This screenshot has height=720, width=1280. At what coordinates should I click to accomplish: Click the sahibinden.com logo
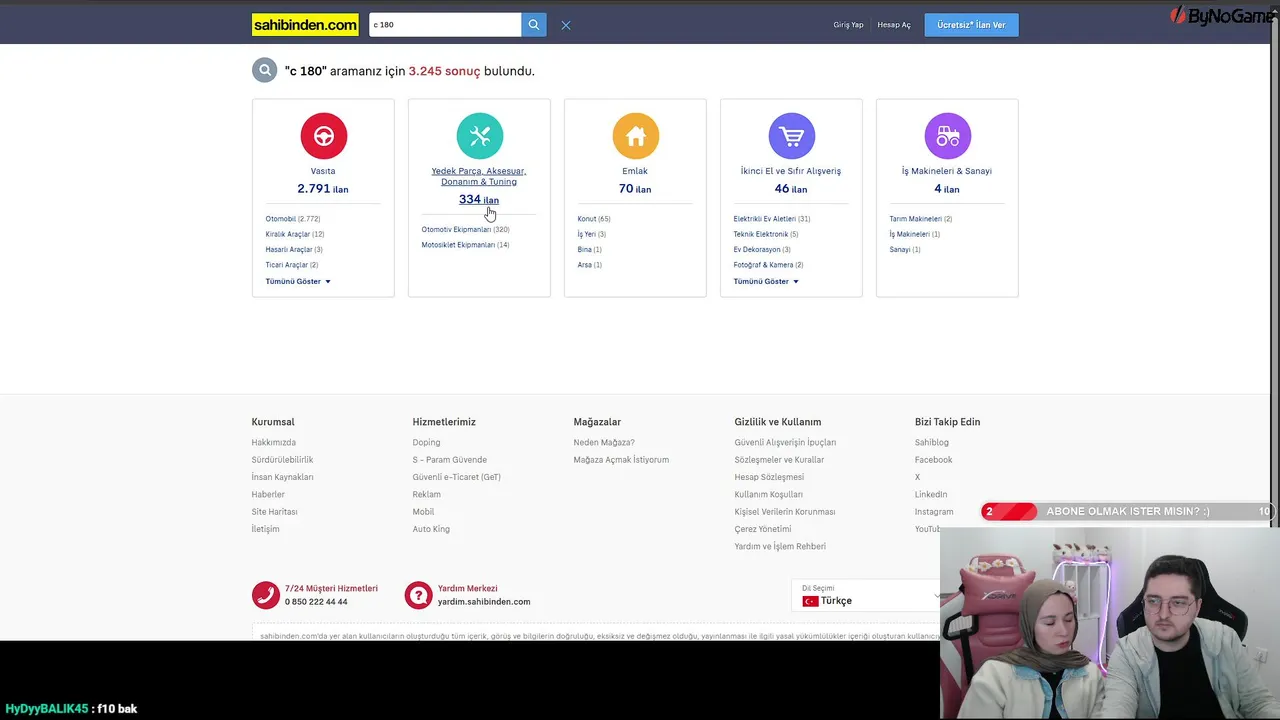coord(305,25)
